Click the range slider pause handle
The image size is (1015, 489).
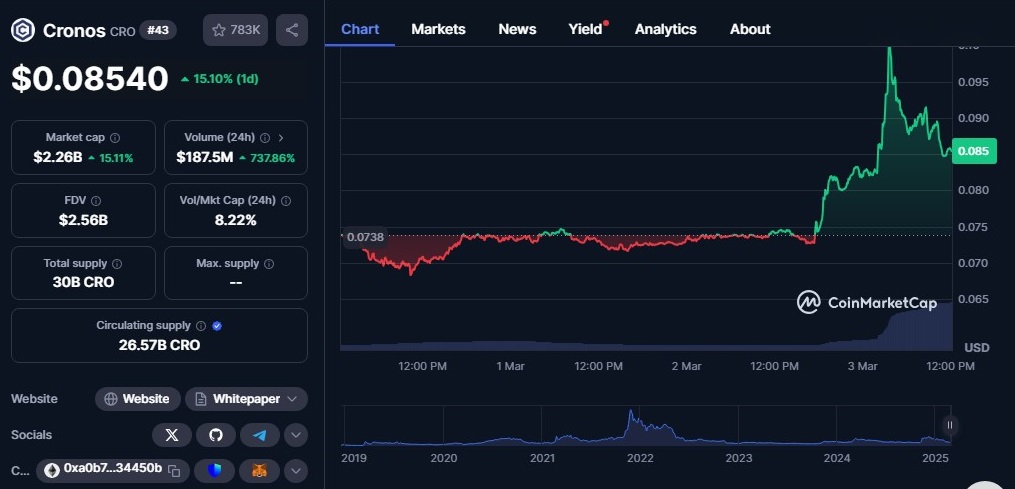click(x=950, y=425)
